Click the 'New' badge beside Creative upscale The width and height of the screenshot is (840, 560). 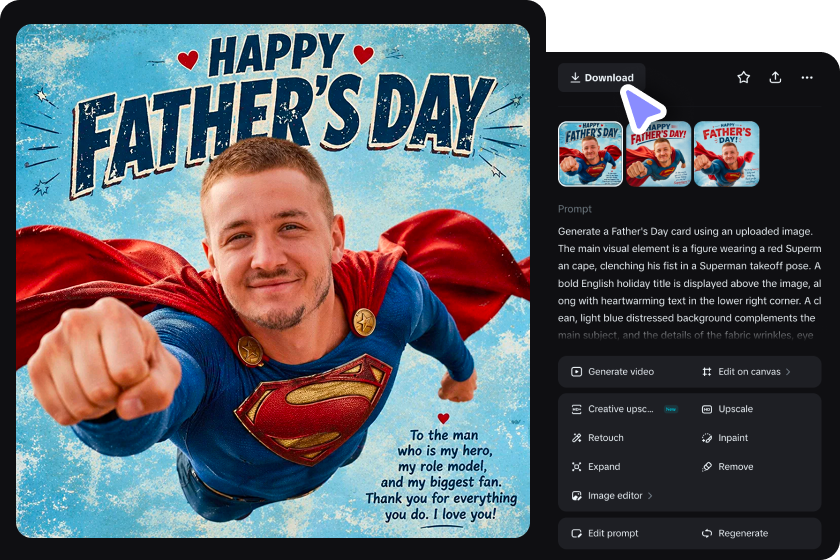[671, 409]
